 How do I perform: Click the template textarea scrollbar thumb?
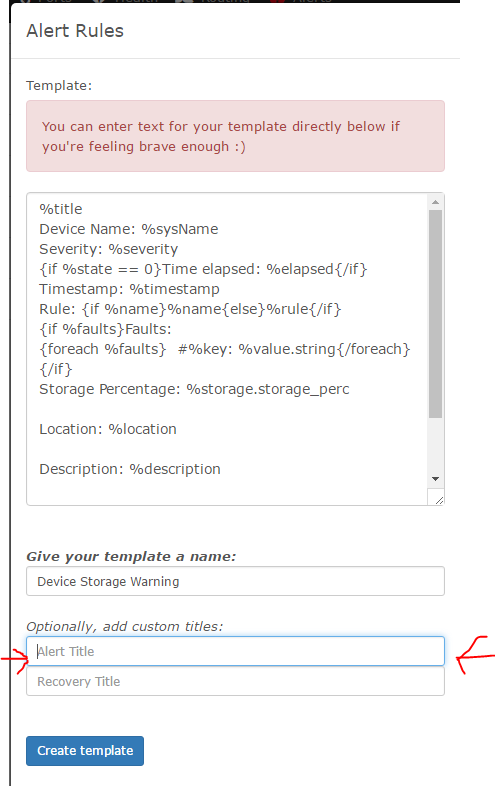point(435,314)
